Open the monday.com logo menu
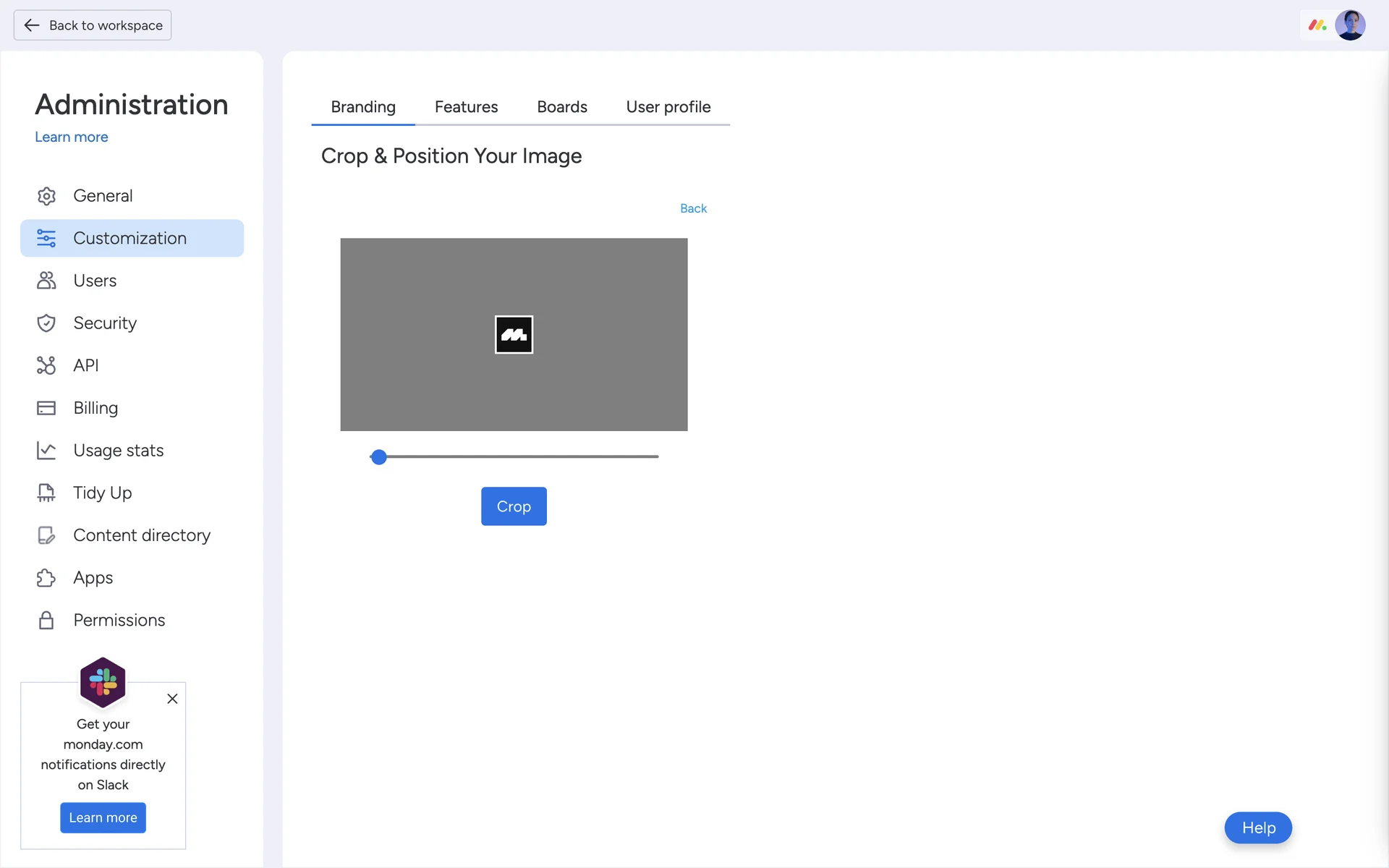The image size is (1389, 868). [x=1317, y=25]
